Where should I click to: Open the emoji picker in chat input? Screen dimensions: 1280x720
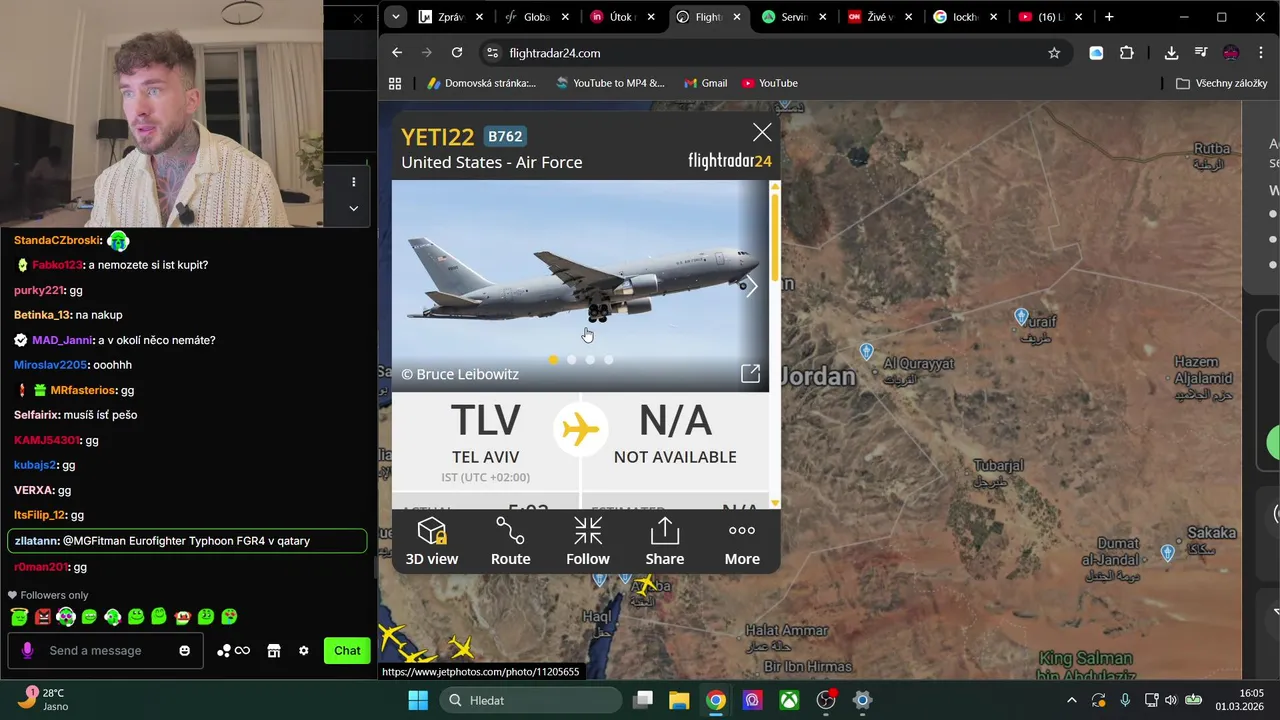point(184,650)
